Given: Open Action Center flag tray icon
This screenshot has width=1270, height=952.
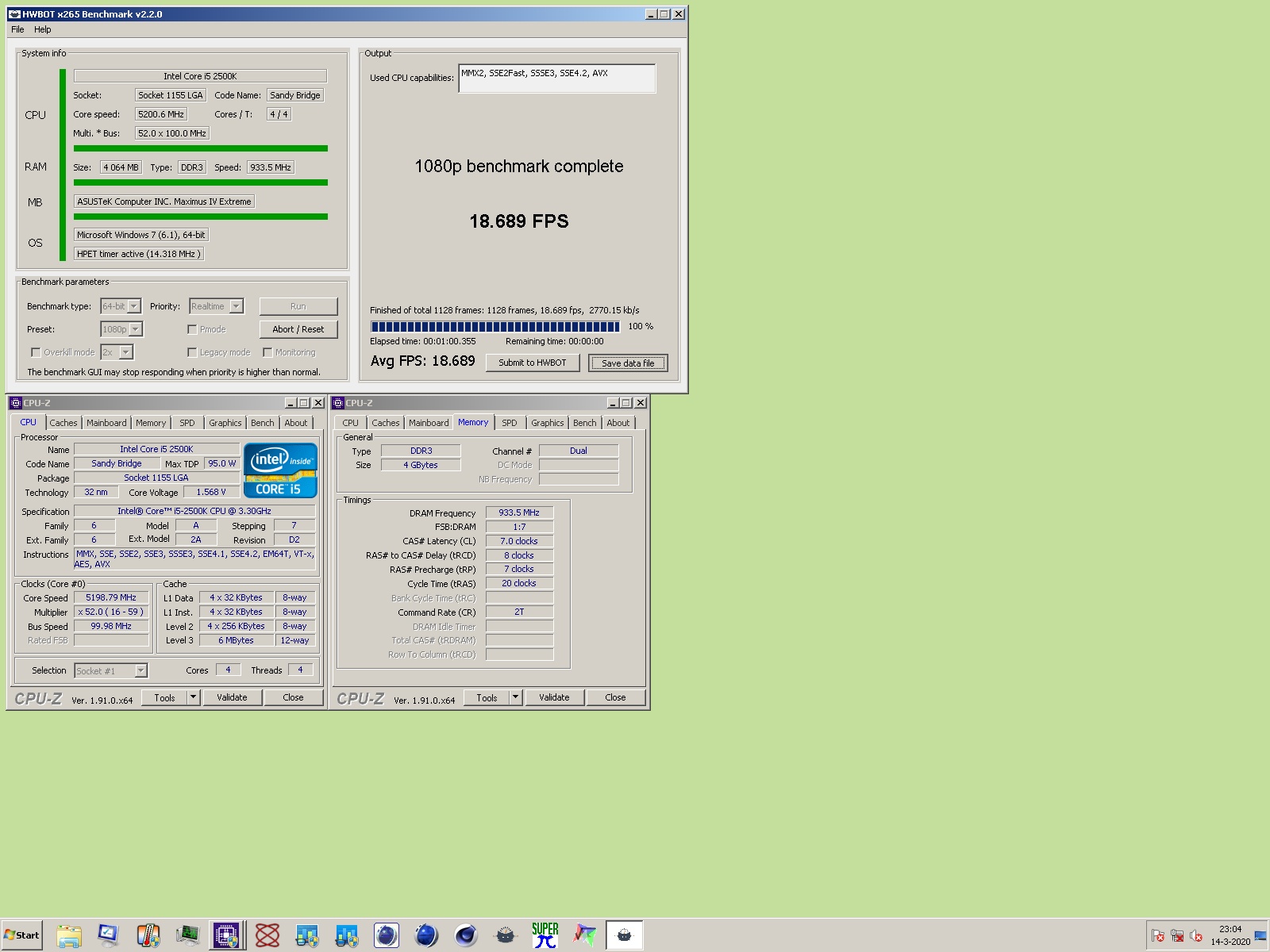Looking at the screenshot, I should 1158,935.
